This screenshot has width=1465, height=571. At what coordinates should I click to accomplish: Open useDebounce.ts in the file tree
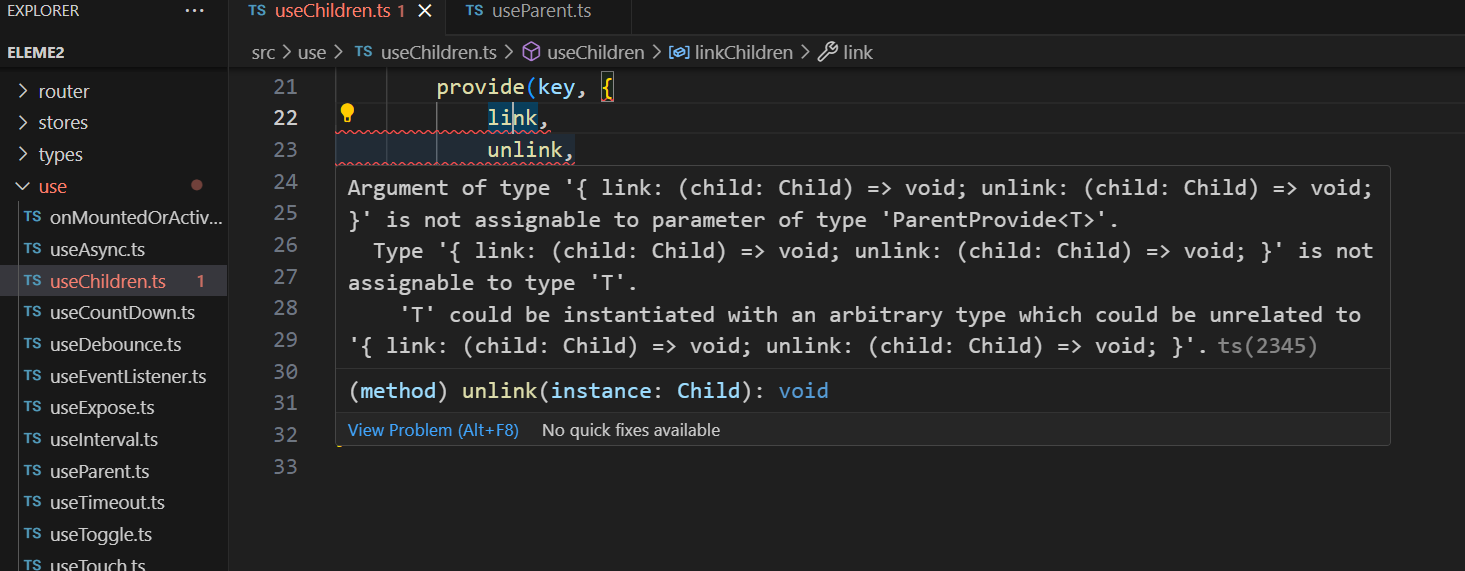click(115, 345)
